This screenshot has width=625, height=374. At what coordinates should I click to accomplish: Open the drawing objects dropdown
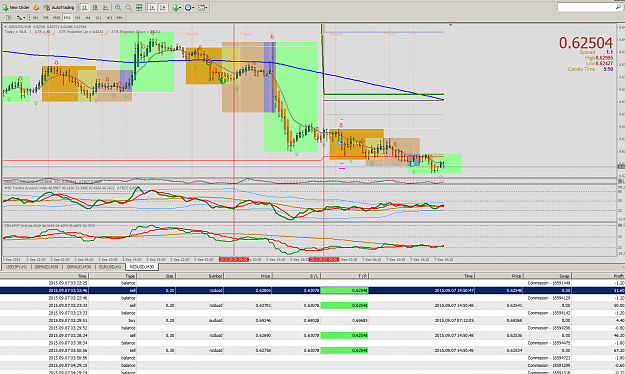21,18
